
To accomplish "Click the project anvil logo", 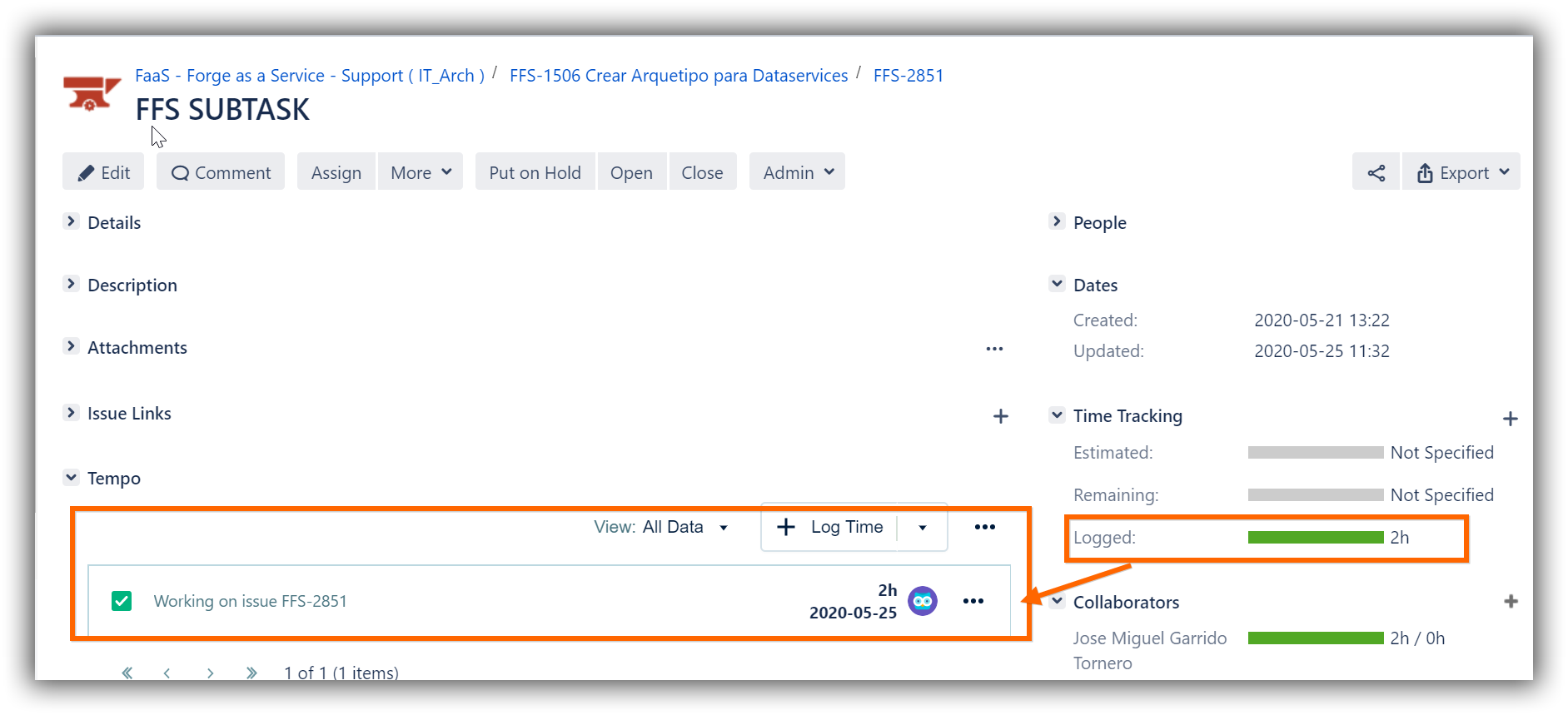I will coord(92,94).
